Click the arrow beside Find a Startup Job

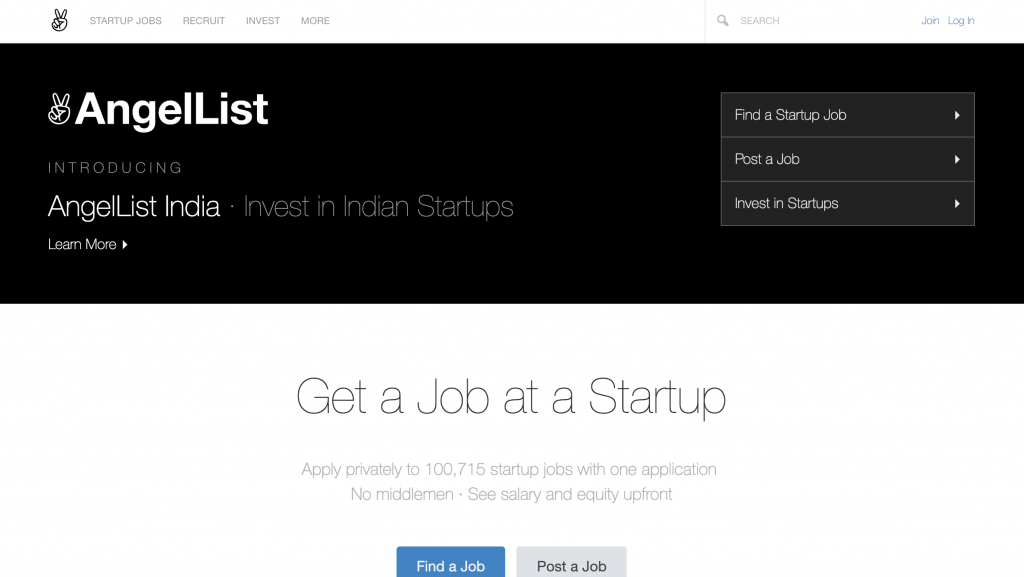[957, 115]
